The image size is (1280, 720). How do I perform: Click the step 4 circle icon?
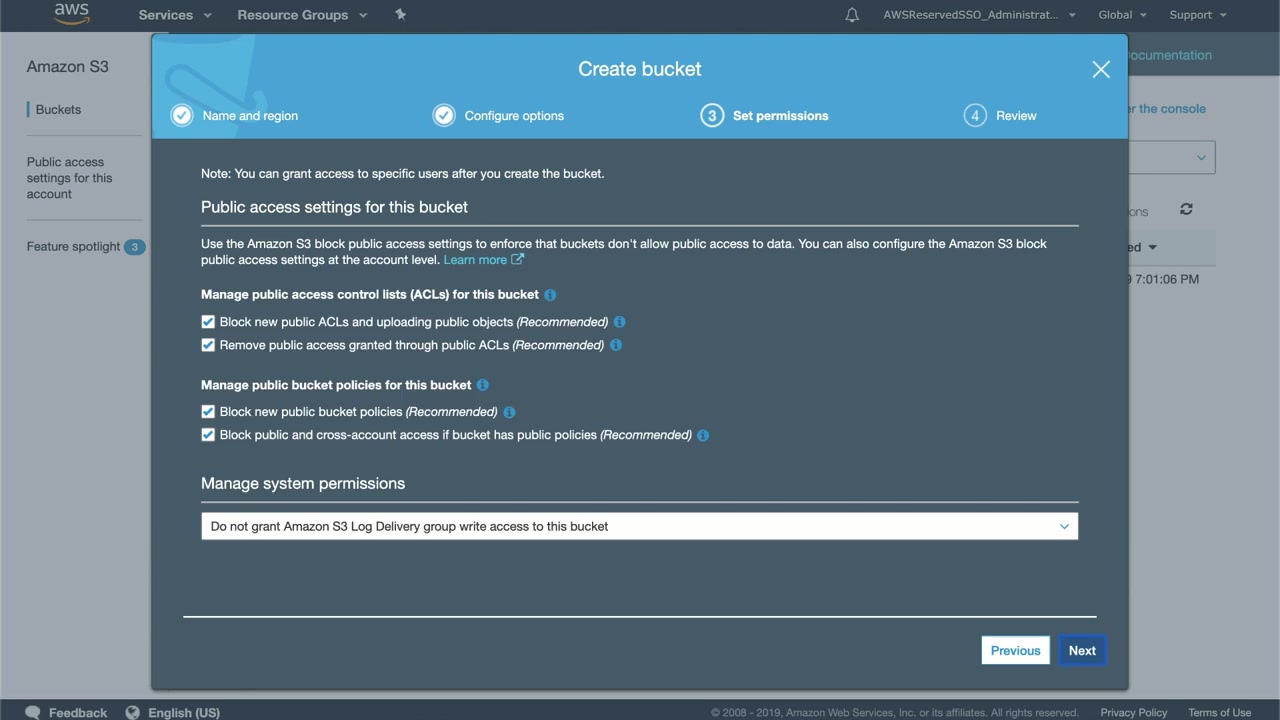[975, 115]
